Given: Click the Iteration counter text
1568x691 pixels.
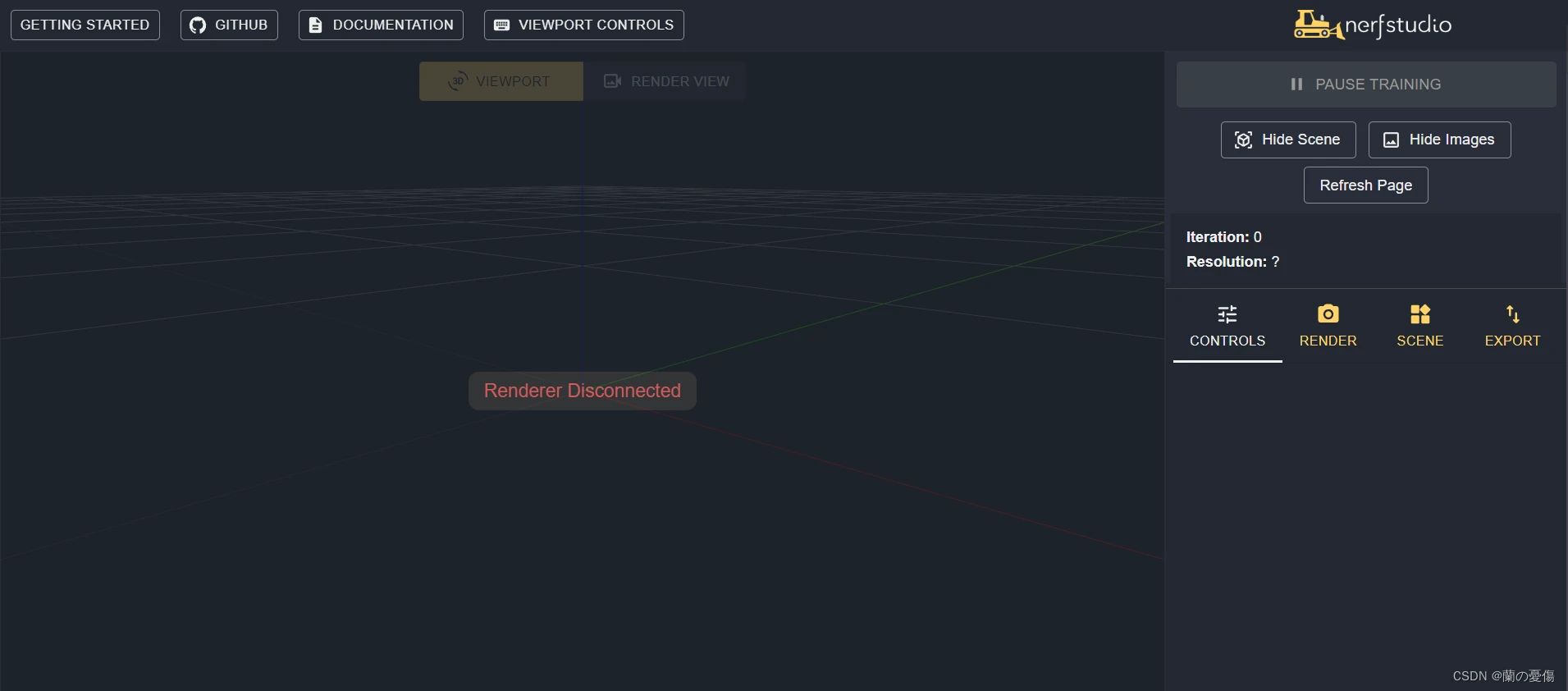Looking at the screenshot, I should [x=1223, y=237].
